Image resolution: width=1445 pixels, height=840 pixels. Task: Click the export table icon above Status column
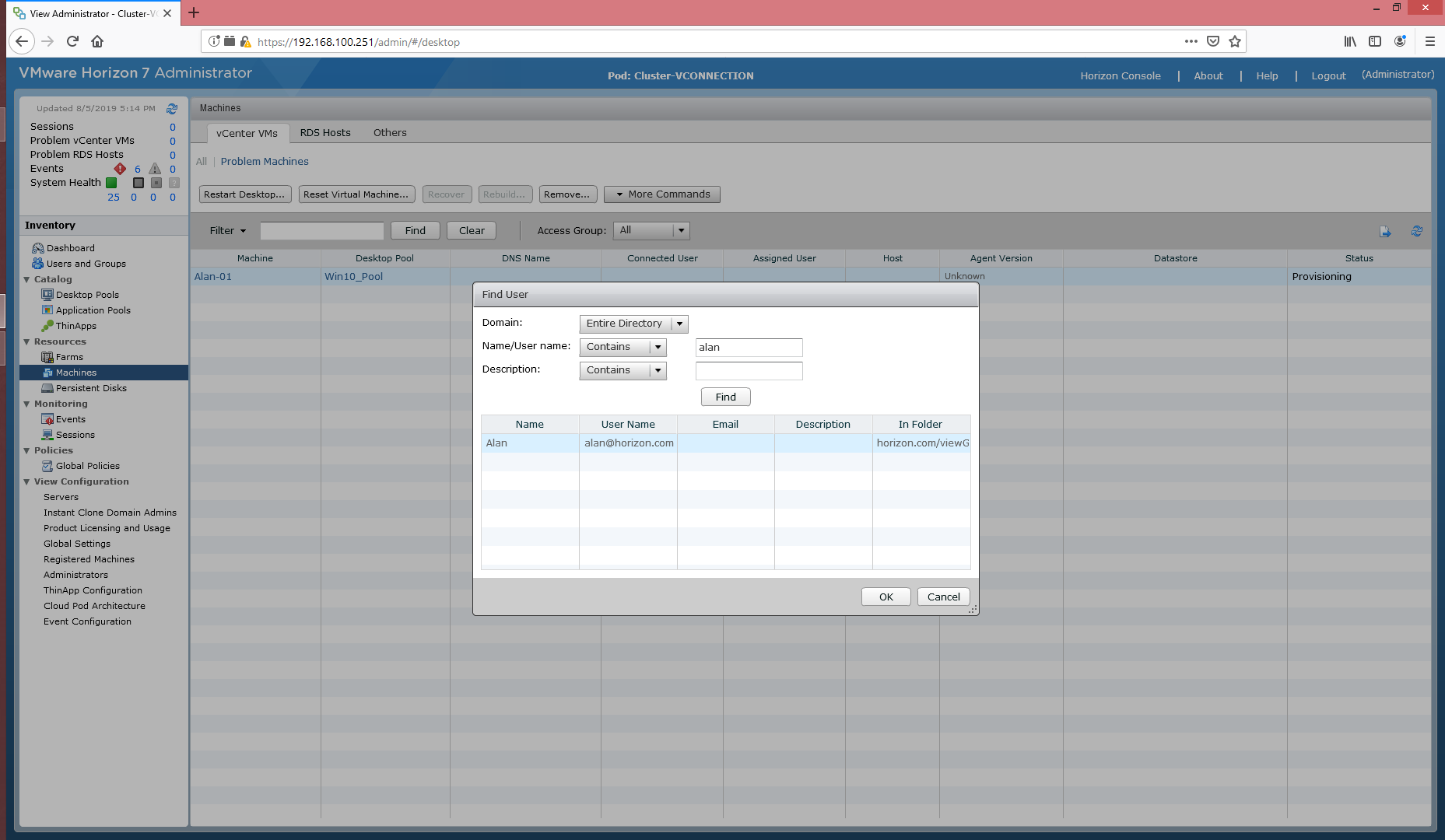click(1385, 232)
